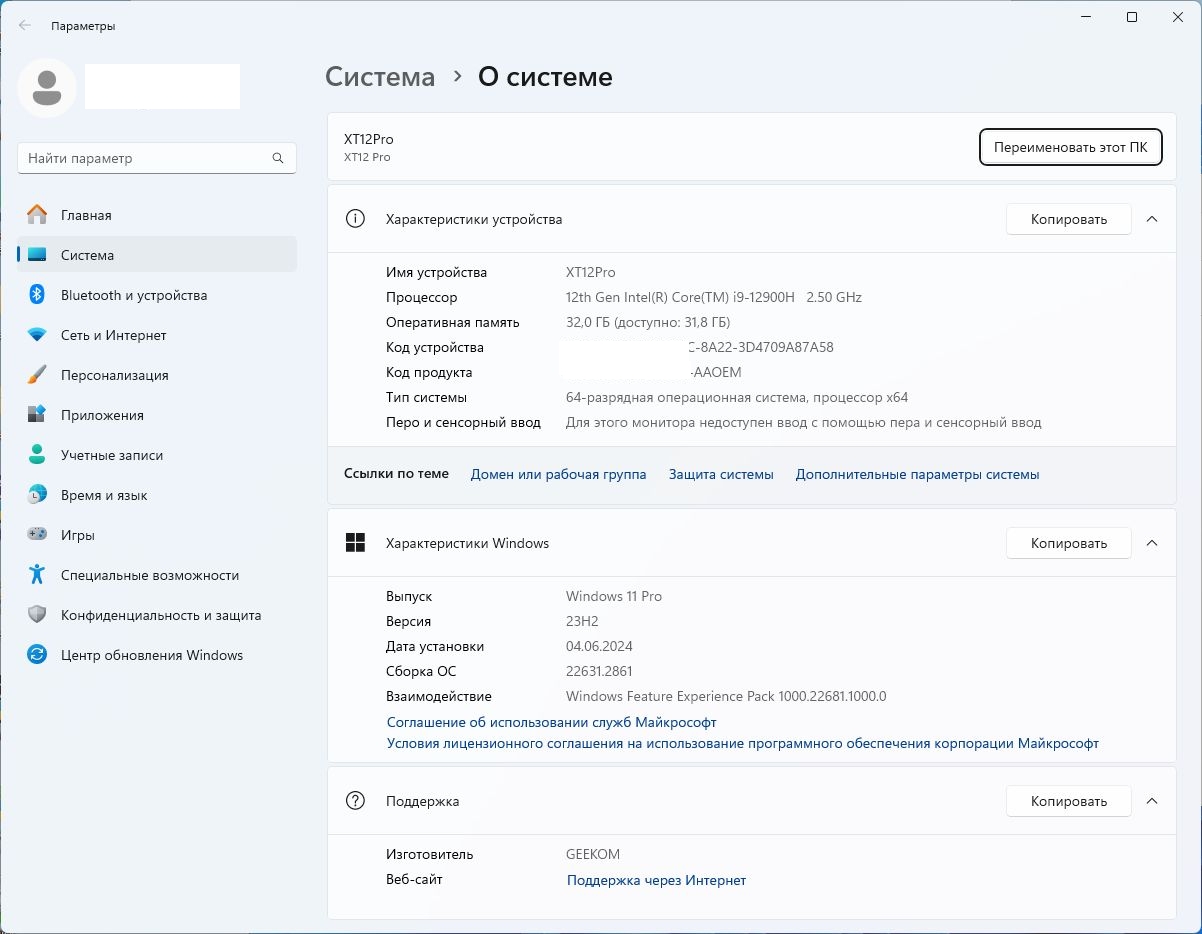Click the Сеть и Интернет Wi-Fi icon
Viewport: 1202px width, 934px height.
click(37, 335)
